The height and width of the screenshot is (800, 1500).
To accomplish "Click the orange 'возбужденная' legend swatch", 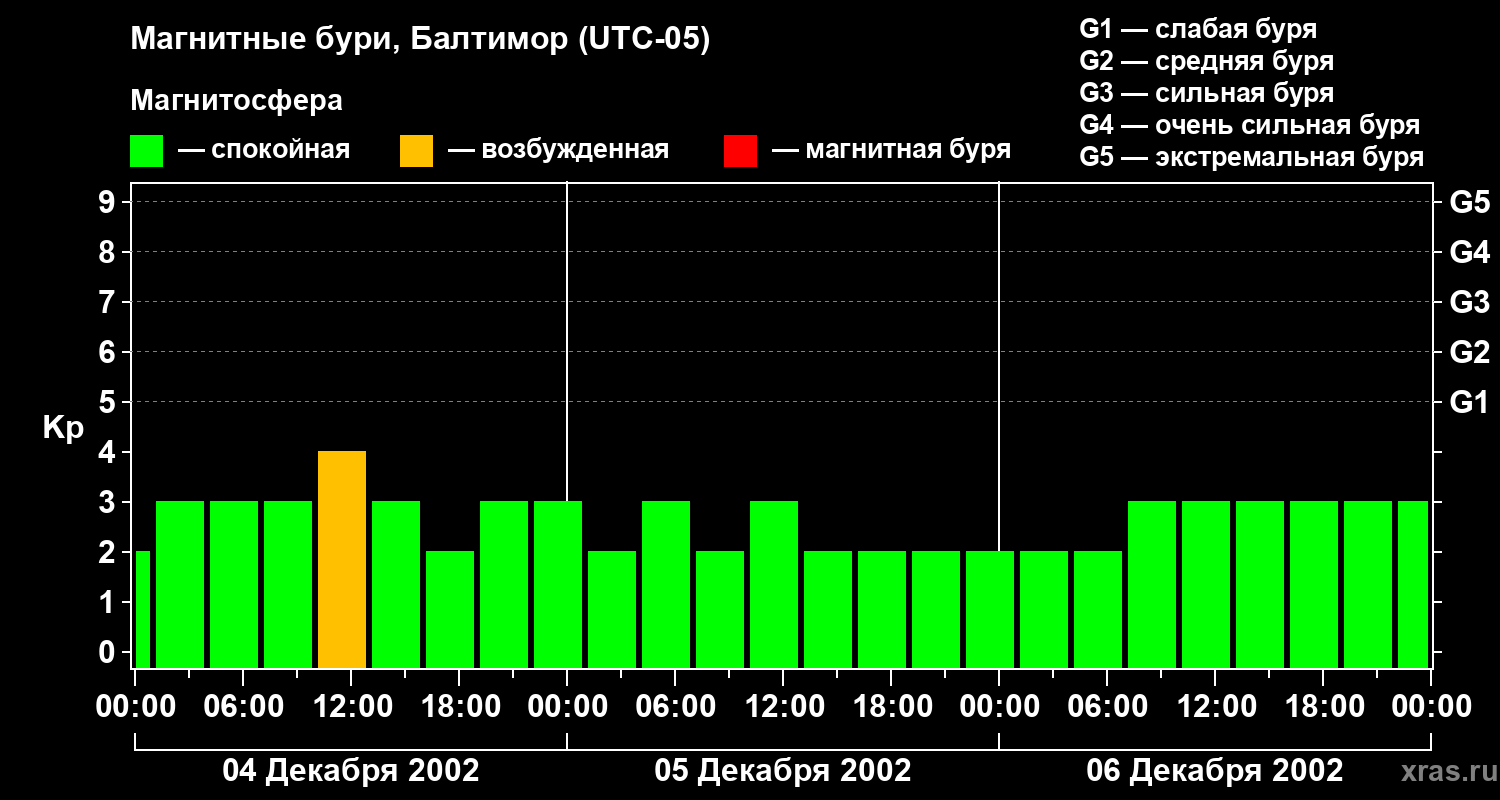I will pos(416,151).
